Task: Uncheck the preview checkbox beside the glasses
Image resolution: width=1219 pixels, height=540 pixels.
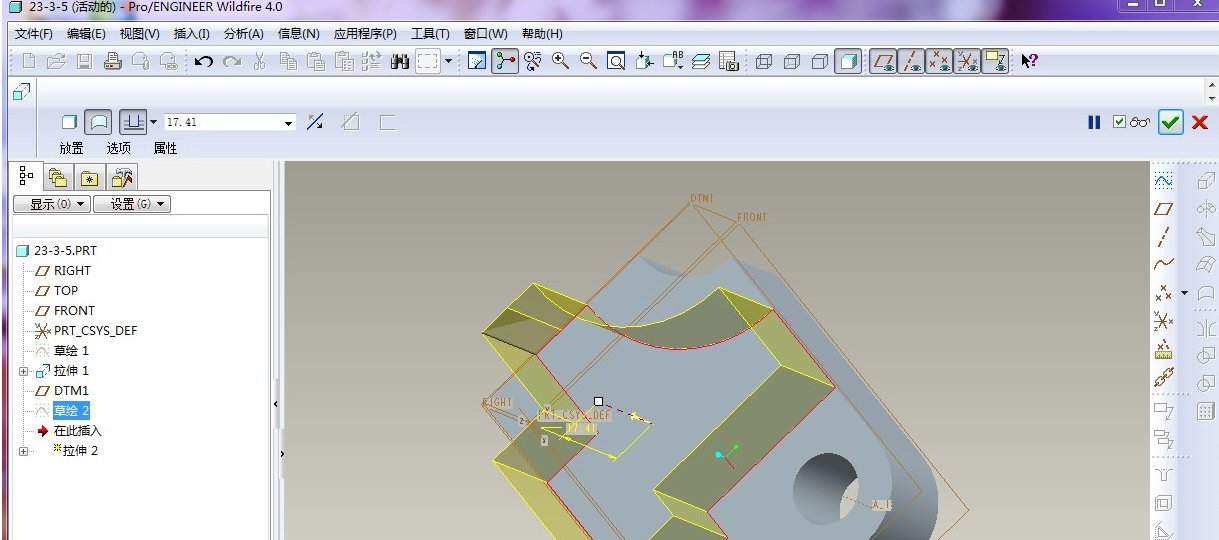Action: click(x=1119, y=122)
